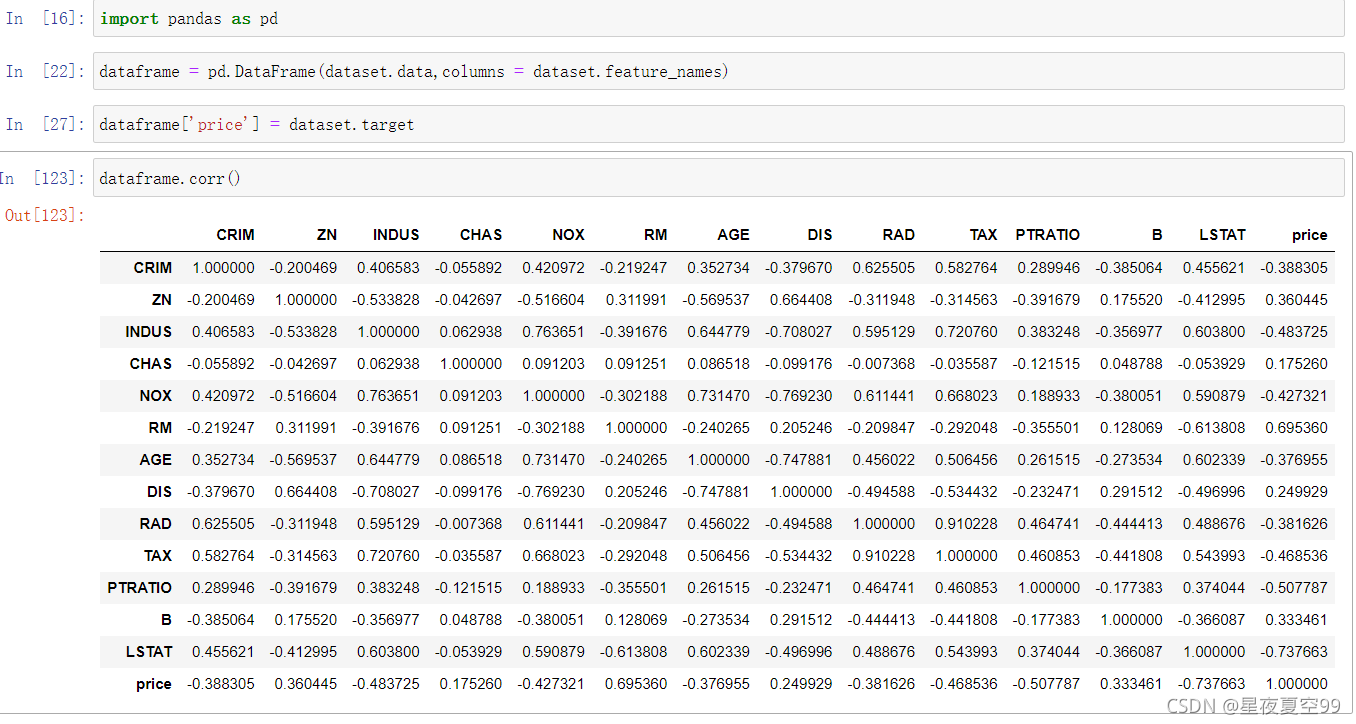Click the -0.613808 value in RM row
Viewport: 1356px width, 724px height.
click(1212, 428)
